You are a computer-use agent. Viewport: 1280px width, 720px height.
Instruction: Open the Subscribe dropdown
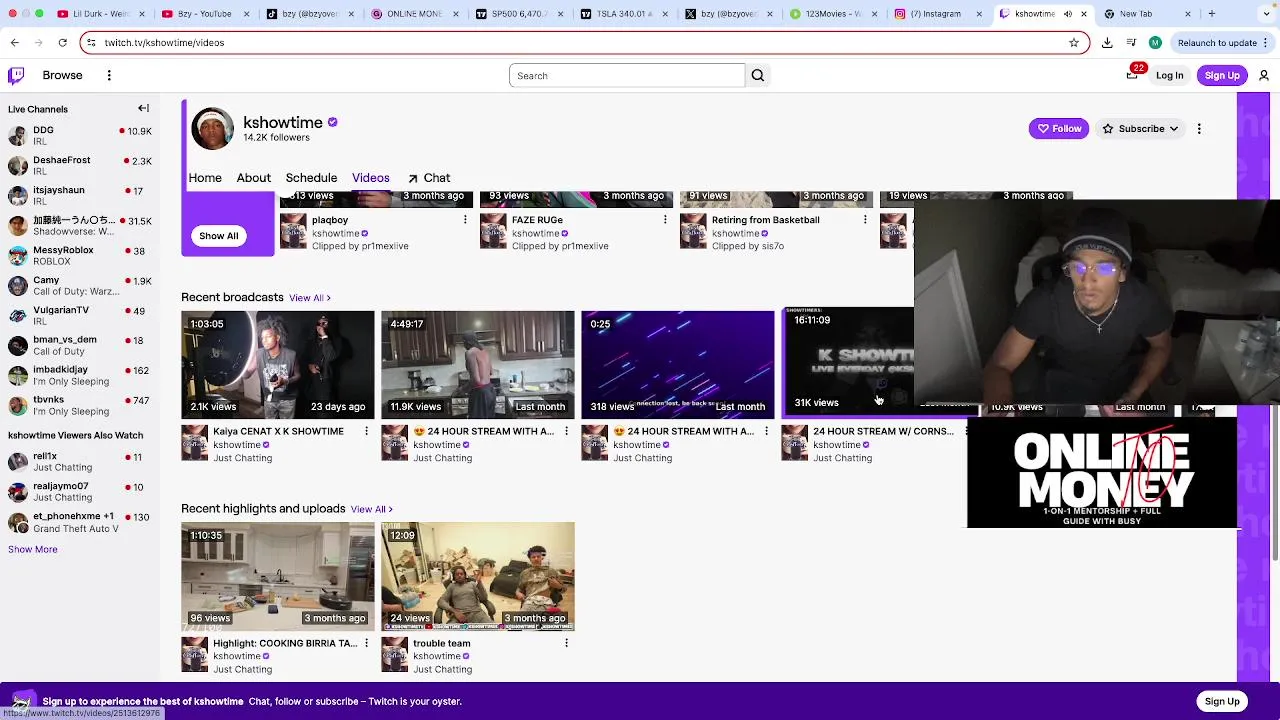[x=1141, y=128]
